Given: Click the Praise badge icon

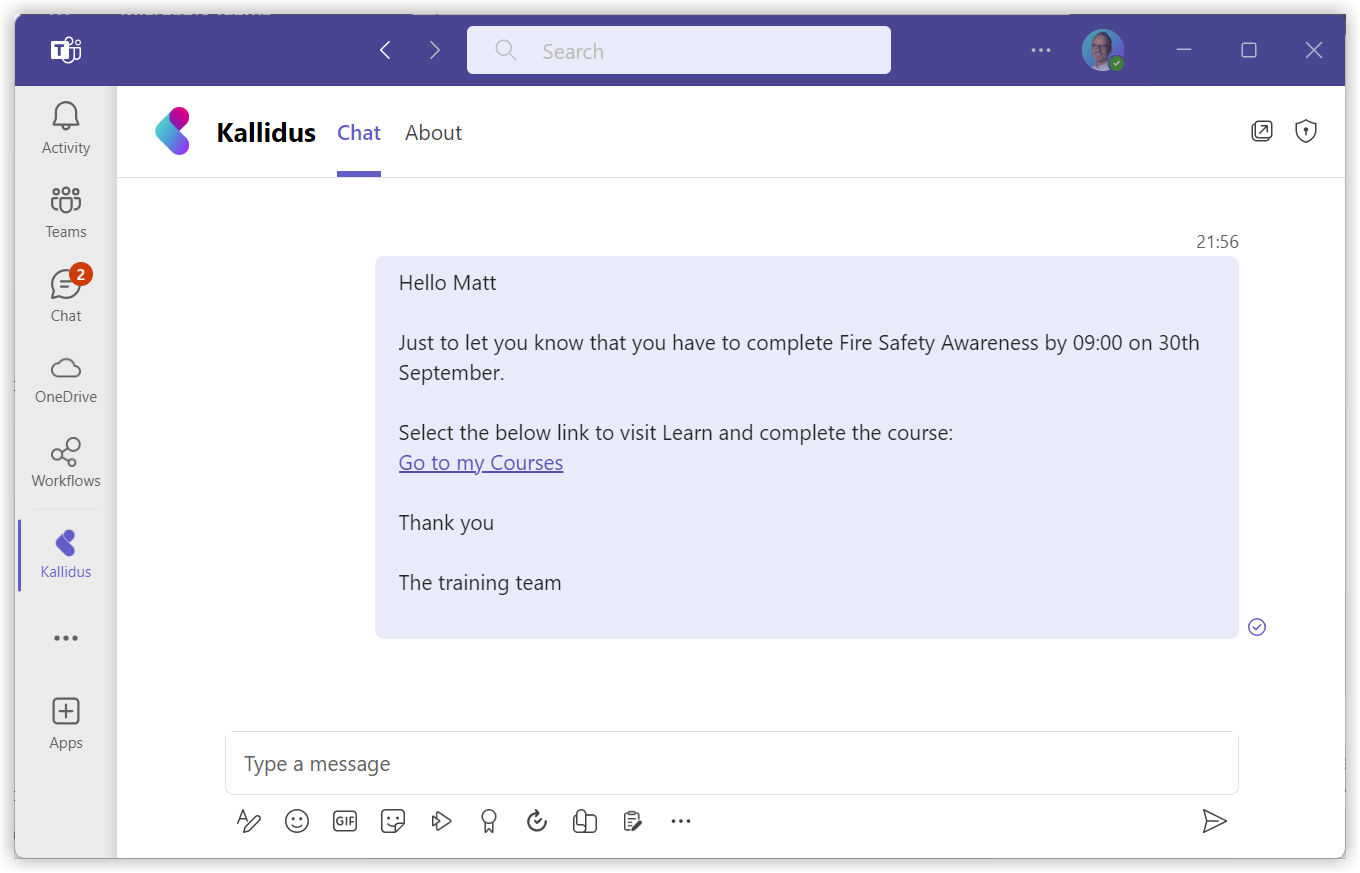Looking at the screenshot, I should pyautogui.click(x=488, y=821).
